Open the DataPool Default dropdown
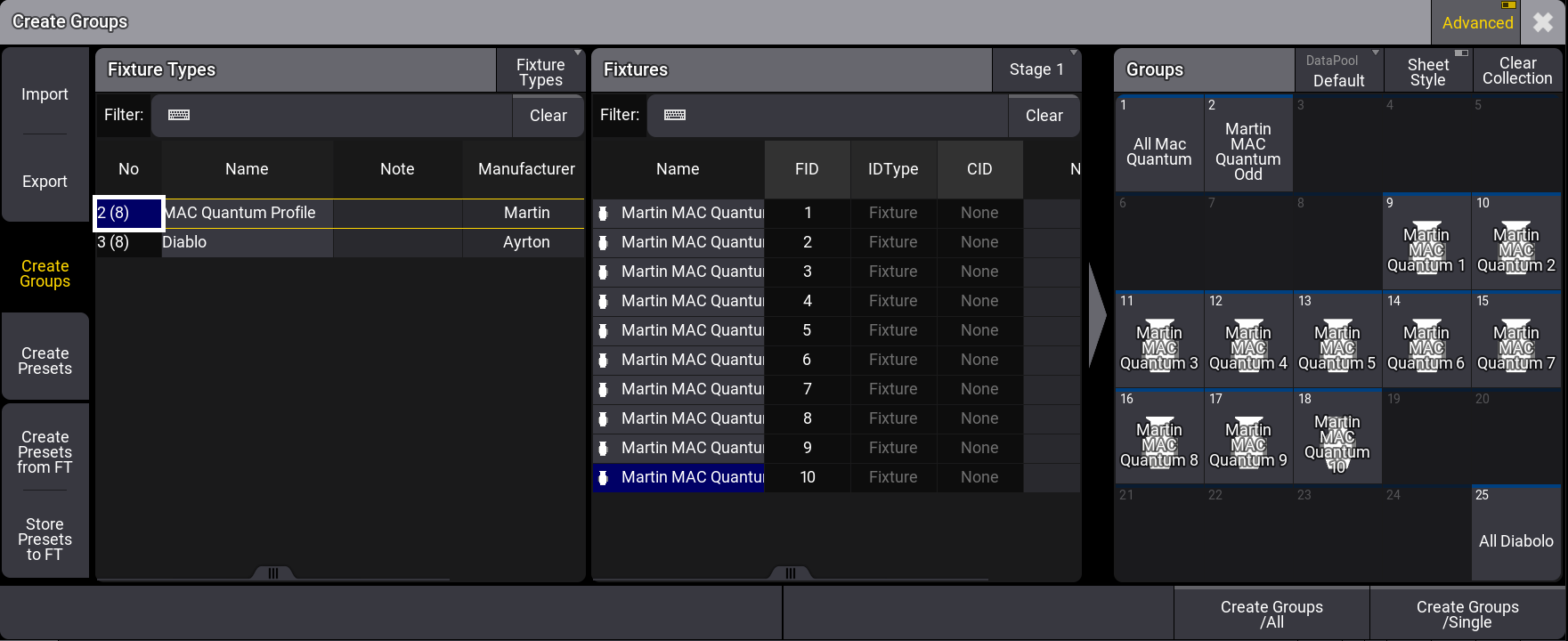Screen dimensions: 1568x641 1338,70
